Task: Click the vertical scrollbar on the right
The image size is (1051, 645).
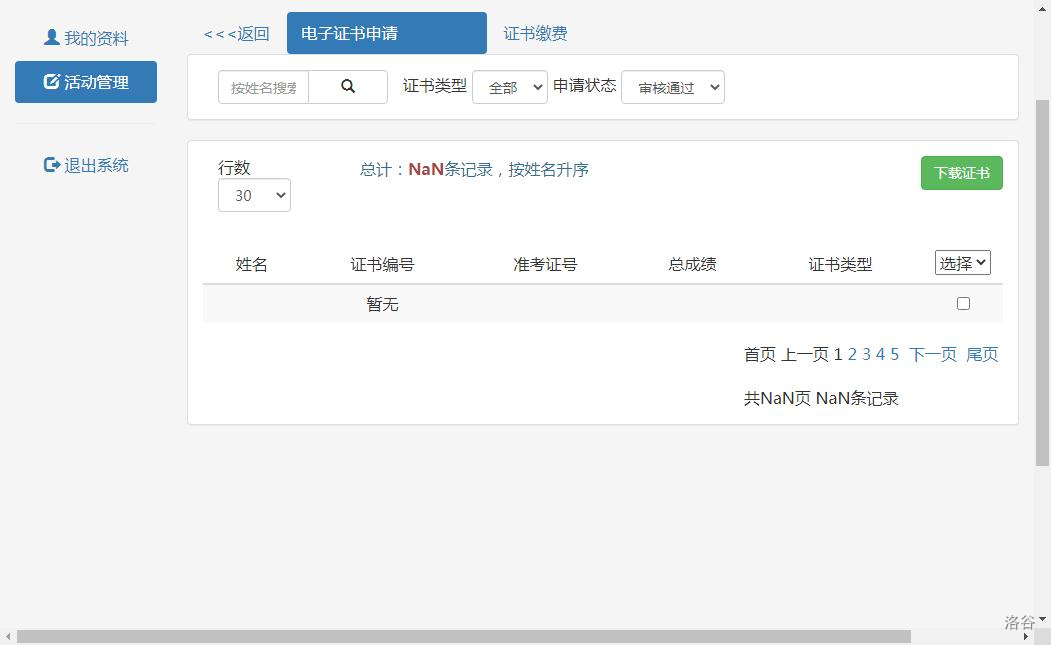Action: (1042, 282)
